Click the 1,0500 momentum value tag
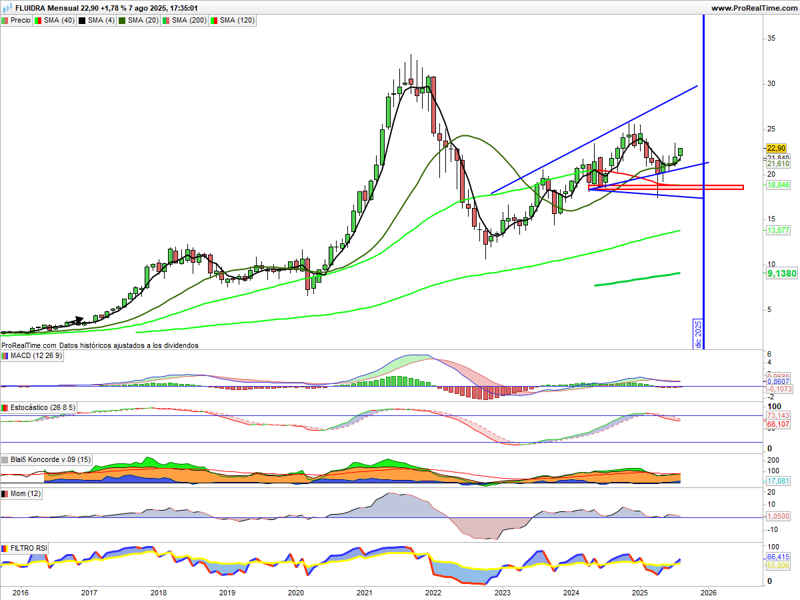 779,516
